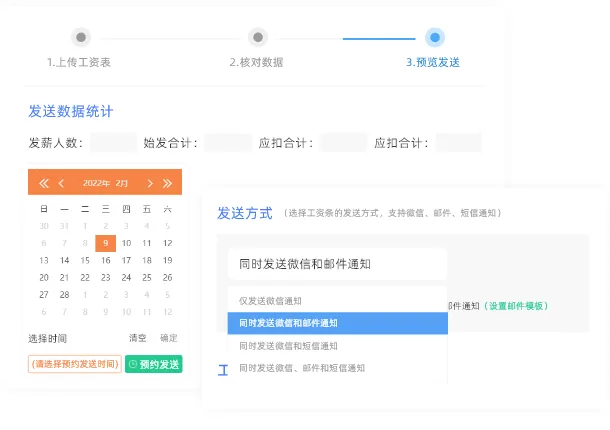Click the 确定 button in calendar
Image resolution: width=610 pixels, height=430 pixels.
[x=168, y=338]
